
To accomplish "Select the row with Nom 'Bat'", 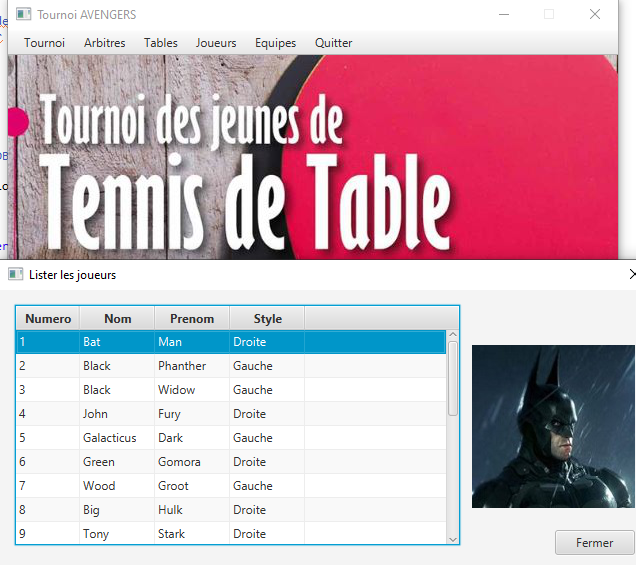I will pos(231,342).
